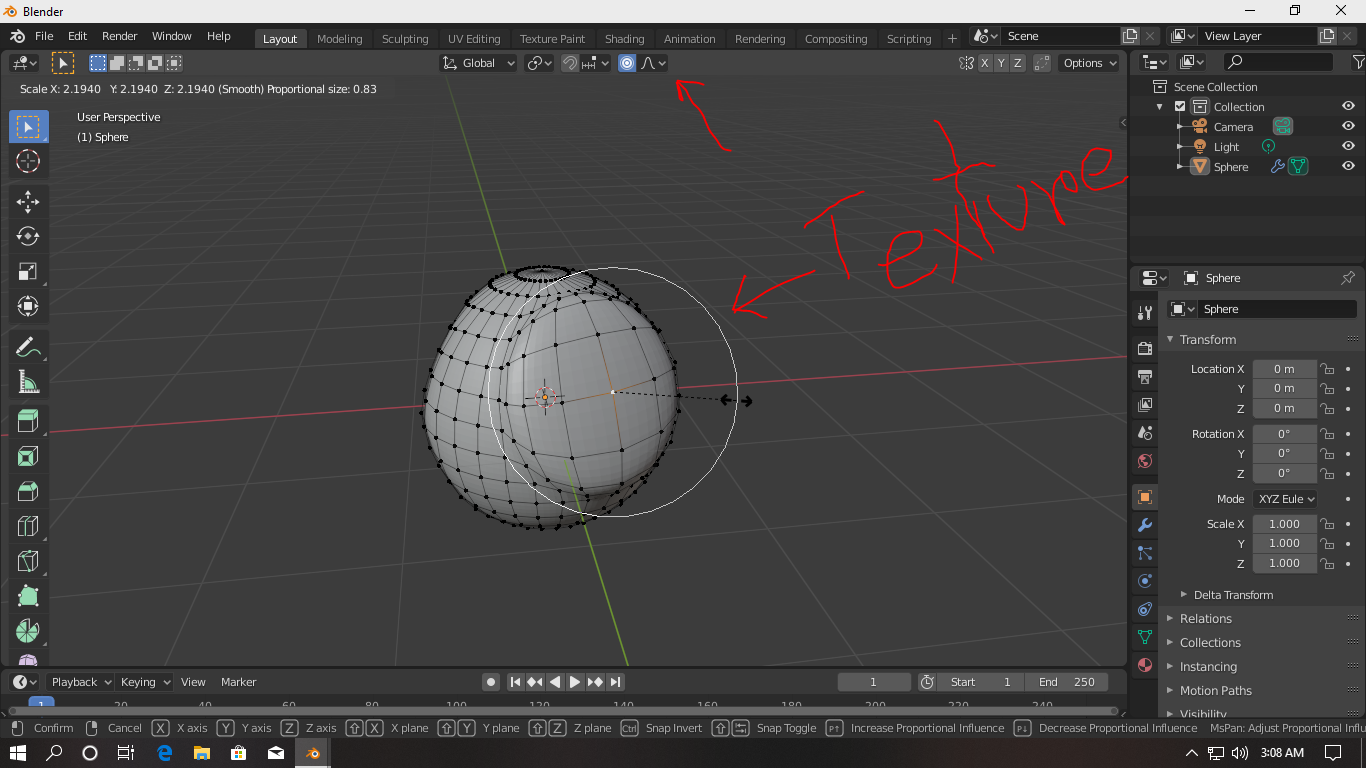Viewport: 1366px width, 768px height.
Task: Open the Modifier properties tab
Action: coord(1145,525)
